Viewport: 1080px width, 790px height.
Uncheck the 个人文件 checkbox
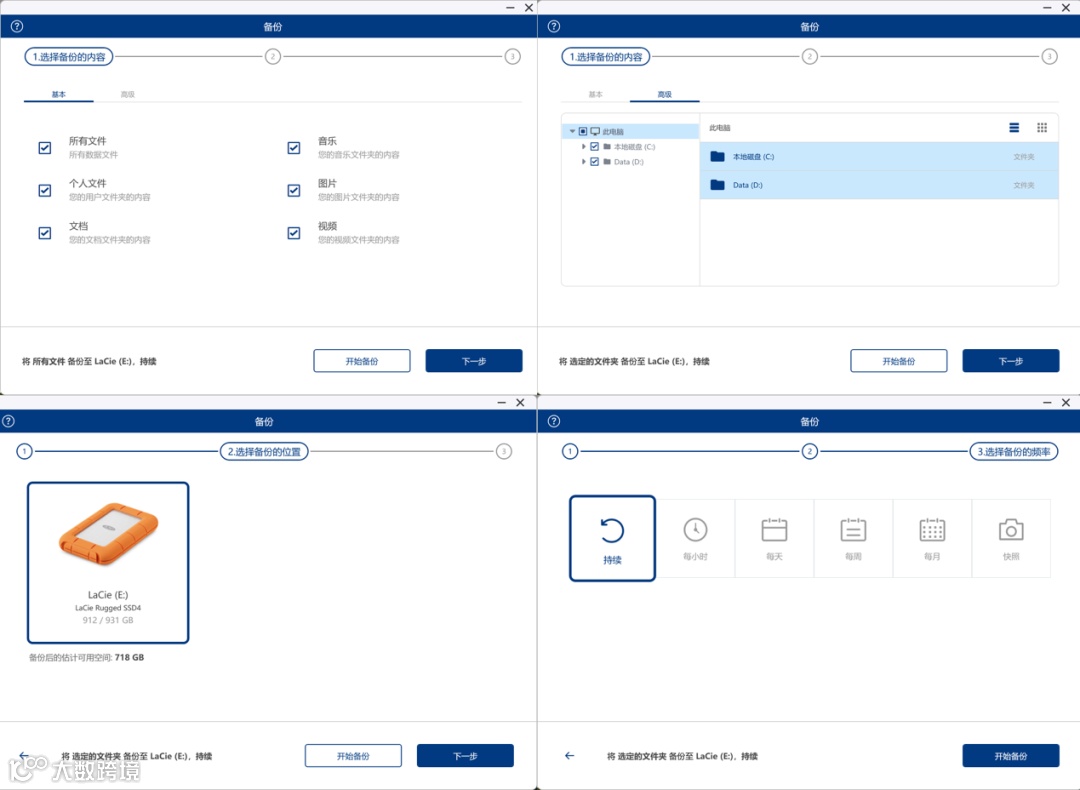click(x=45, y=190)
